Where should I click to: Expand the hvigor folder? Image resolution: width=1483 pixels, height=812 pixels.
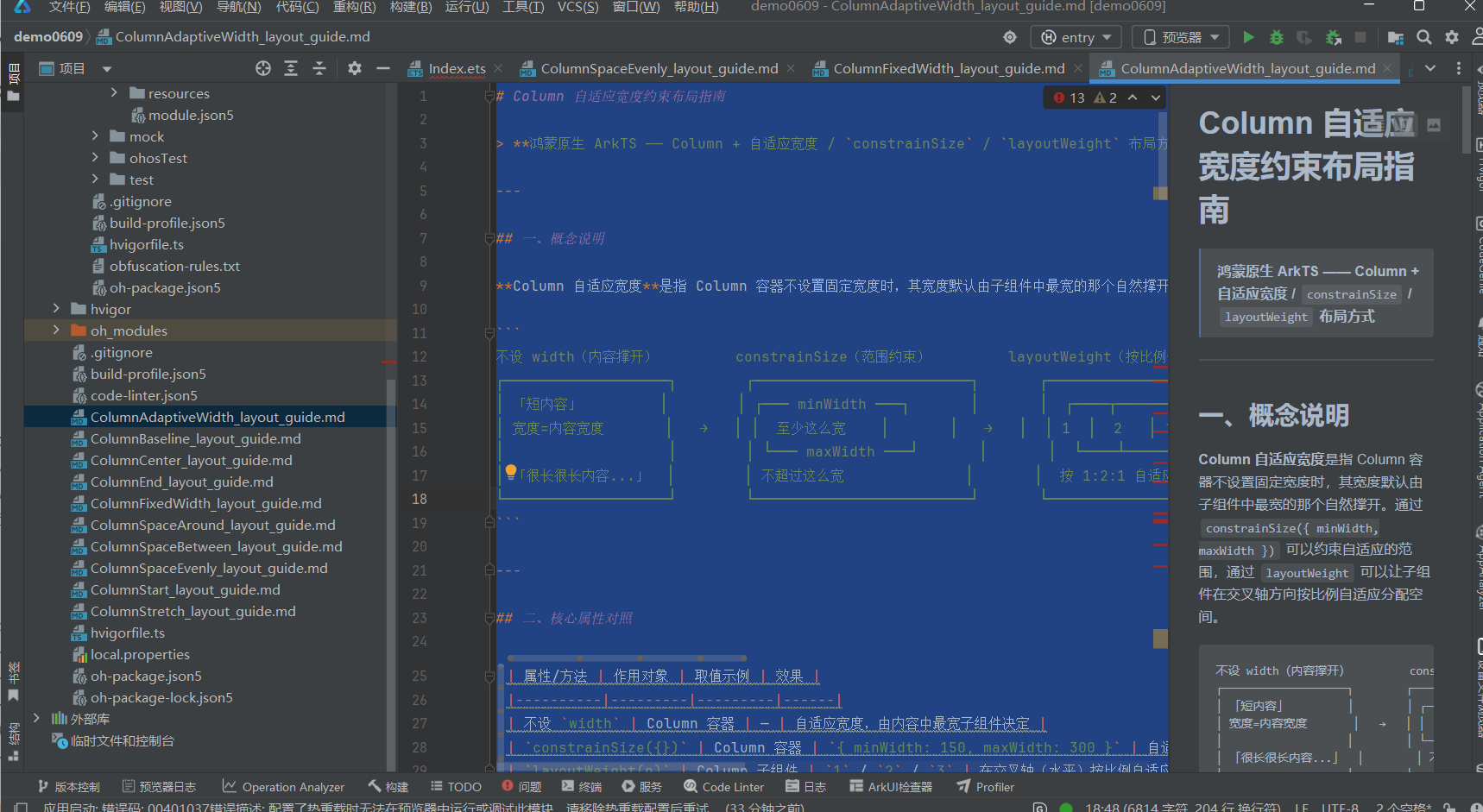point(56,308)
